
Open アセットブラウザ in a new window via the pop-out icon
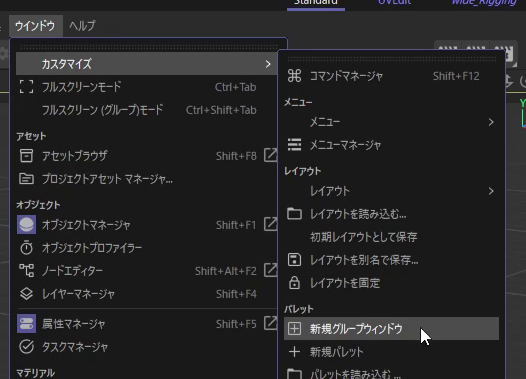[x=270, y=155]
